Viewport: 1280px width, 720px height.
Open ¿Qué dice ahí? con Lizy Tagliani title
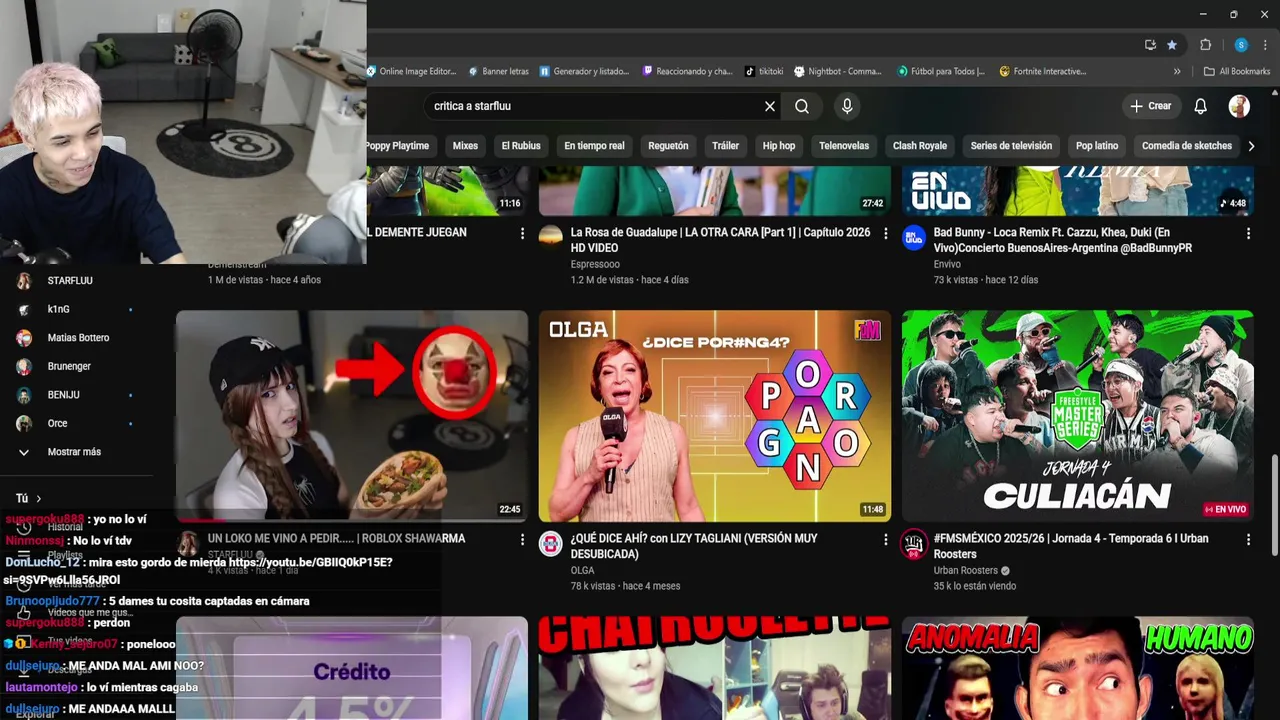click(694, 546)
